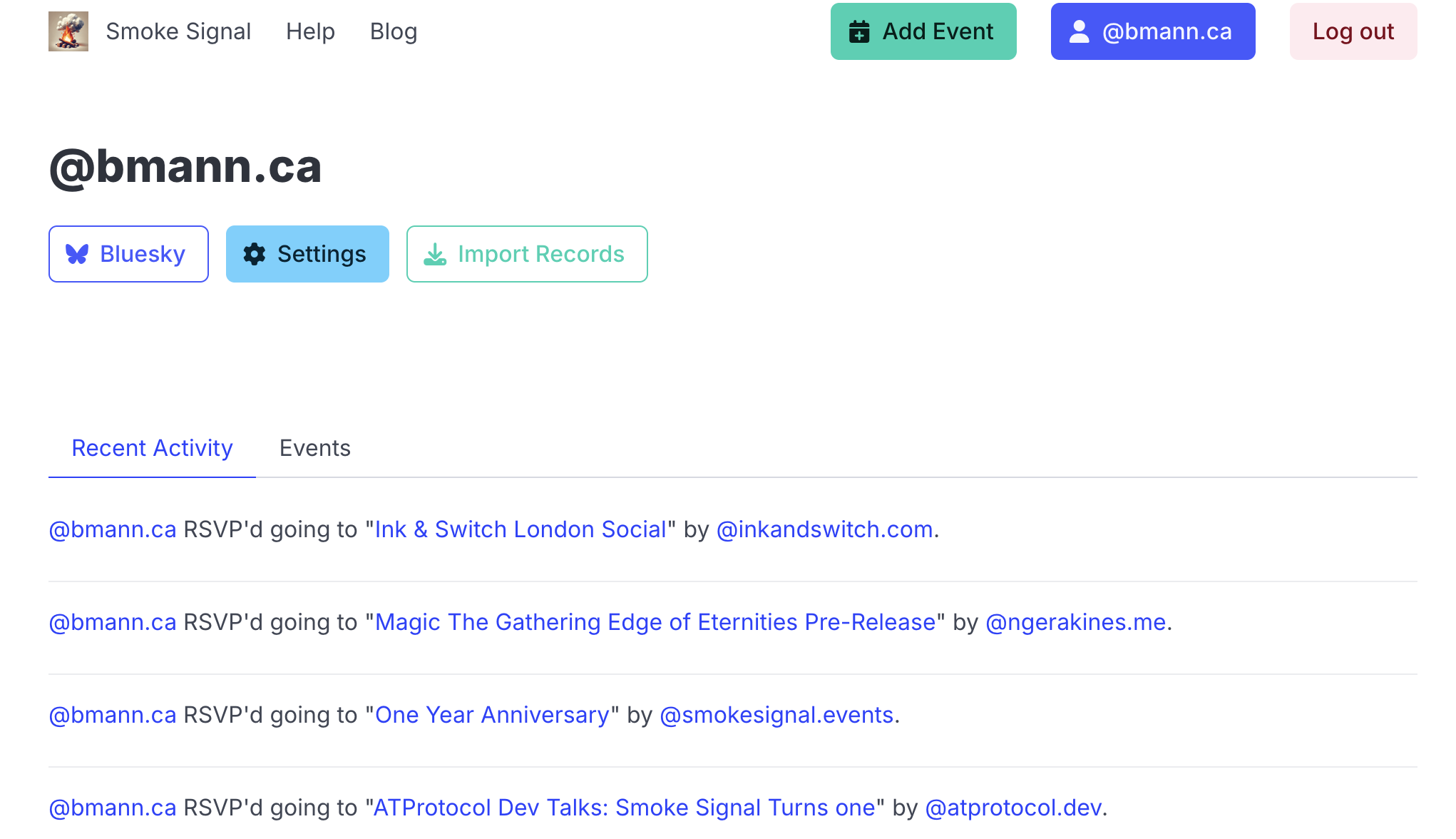Open the Bluesky profile button
Viewport: 1456px width, 839px height.
click(x=128, y=254)
